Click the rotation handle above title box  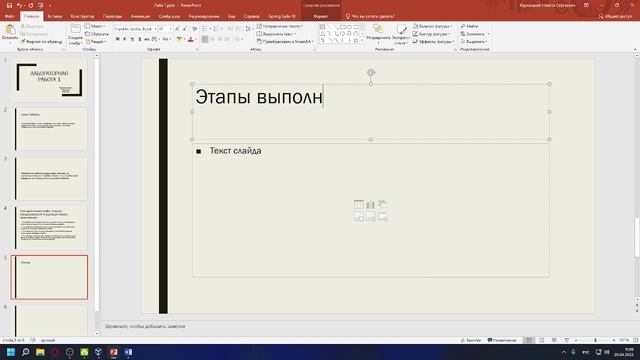tap(371, 73)
